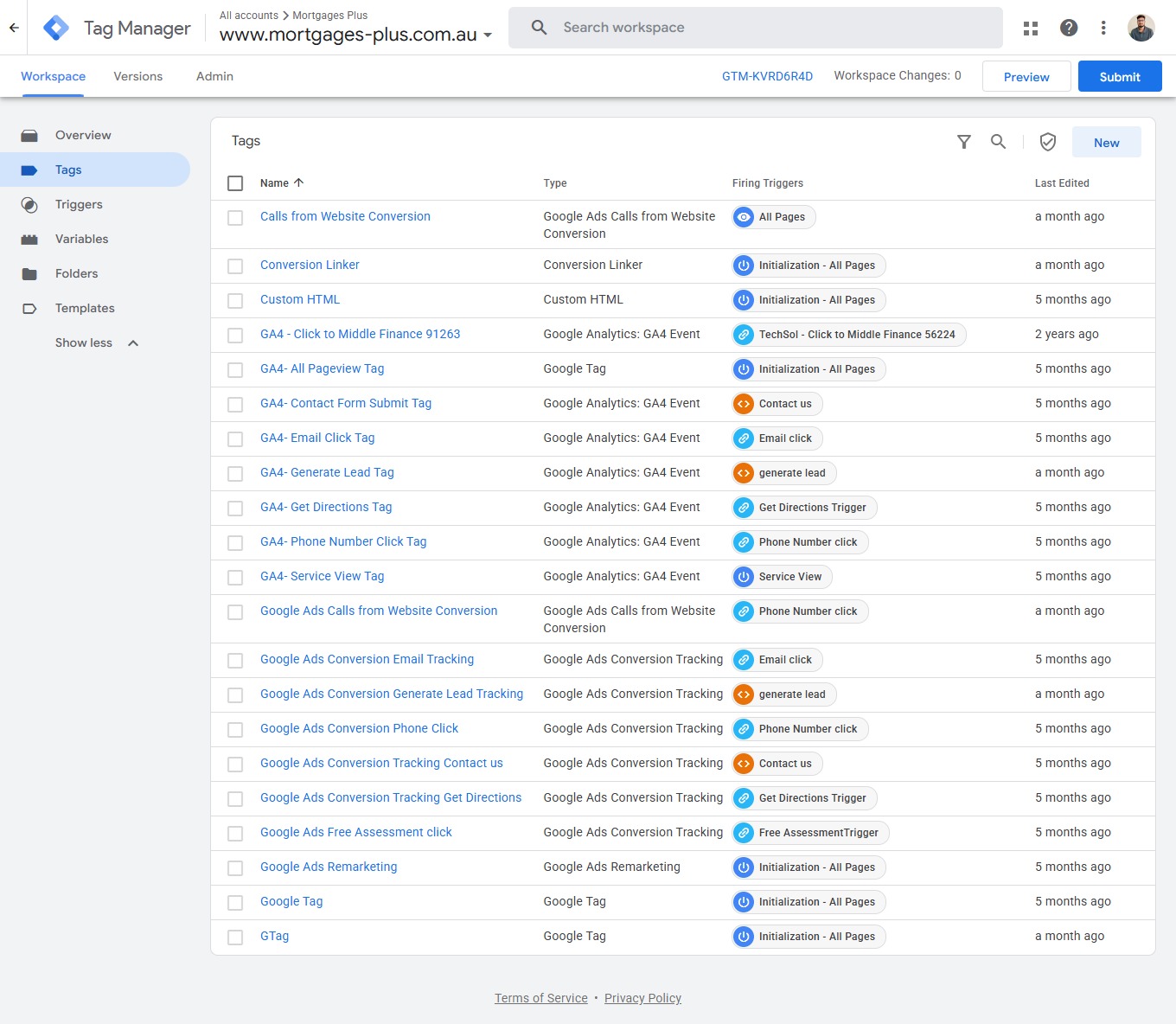Open the Google Ads Free Assessment click tag
Viewport: 1176px width, 1024px height.
(x=356, y=832)
